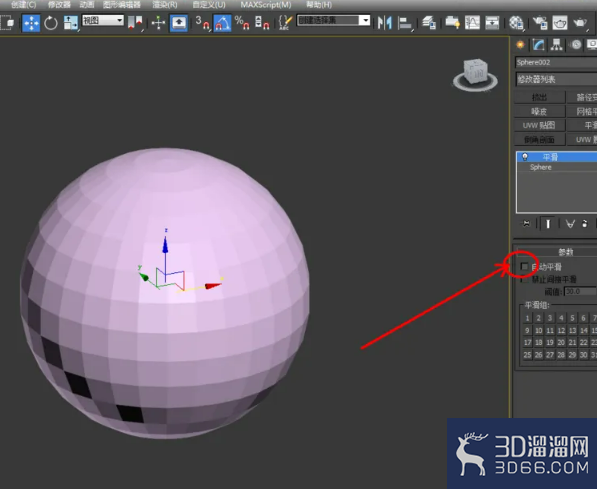Open the Curve Editor icon
The image size is (597, 489).
point(472,23)
